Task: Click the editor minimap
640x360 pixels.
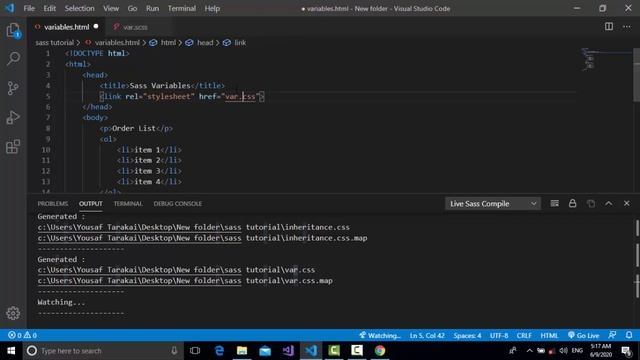Action: 606,60
